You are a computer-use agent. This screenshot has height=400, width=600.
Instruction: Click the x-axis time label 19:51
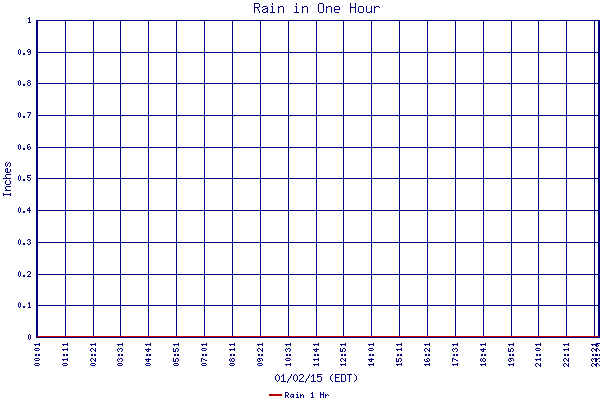pyautogui.click(x=512, y=354)
